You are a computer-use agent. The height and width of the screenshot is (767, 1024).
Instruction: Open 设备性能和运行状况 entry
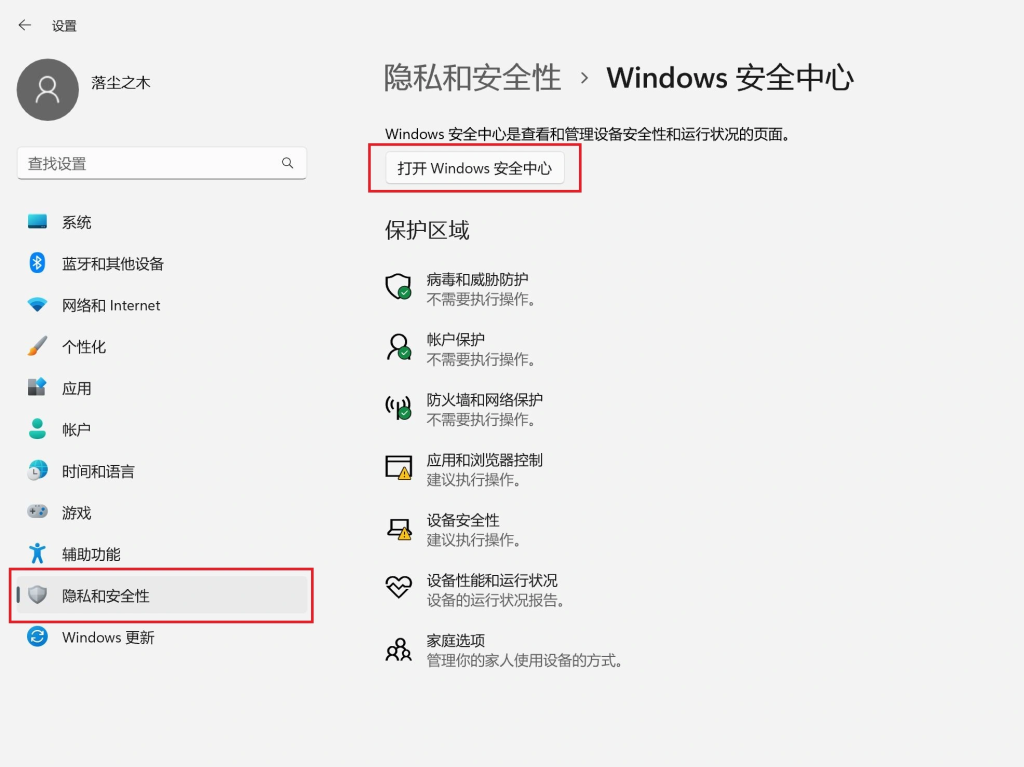click(474, 589)
